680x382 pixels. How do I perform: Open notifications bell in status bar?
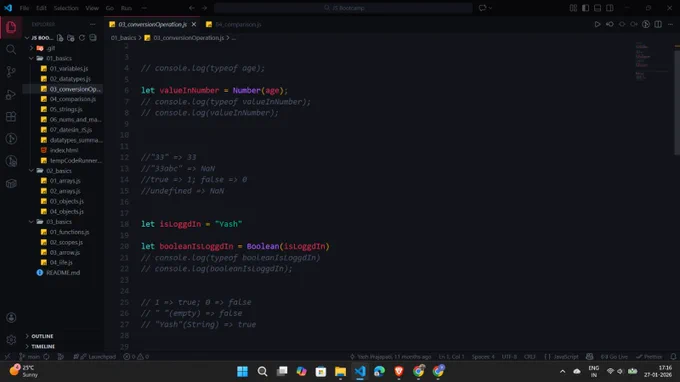673,356
